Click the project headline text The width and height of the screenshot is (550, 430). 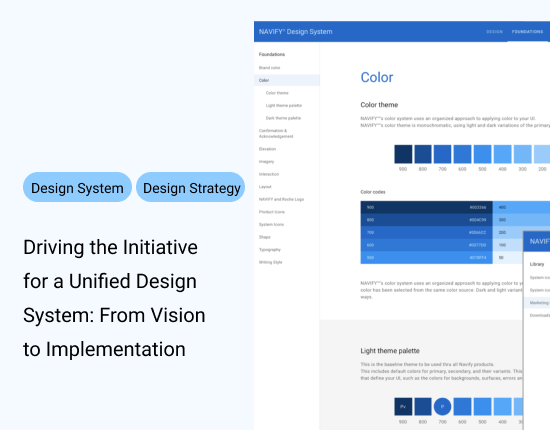coord(114,298)
